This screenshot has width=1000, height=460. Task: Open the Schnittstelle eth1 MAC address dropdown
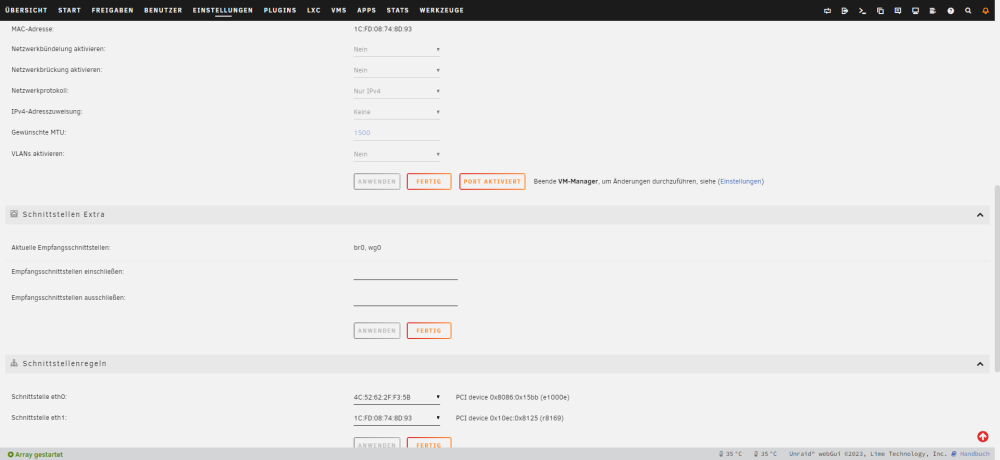tap(397, 418)
